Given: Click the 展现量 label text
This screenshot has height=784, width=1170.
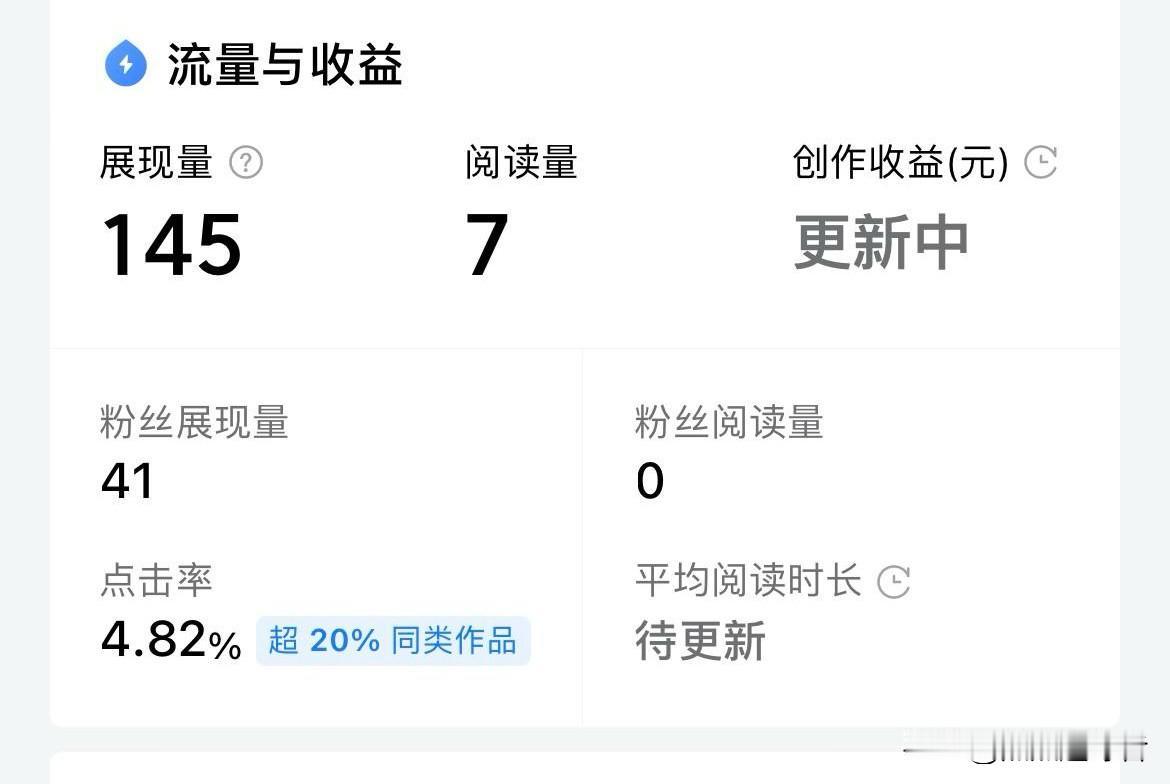Looking at the screenshot, I should (x=157, y=162).
